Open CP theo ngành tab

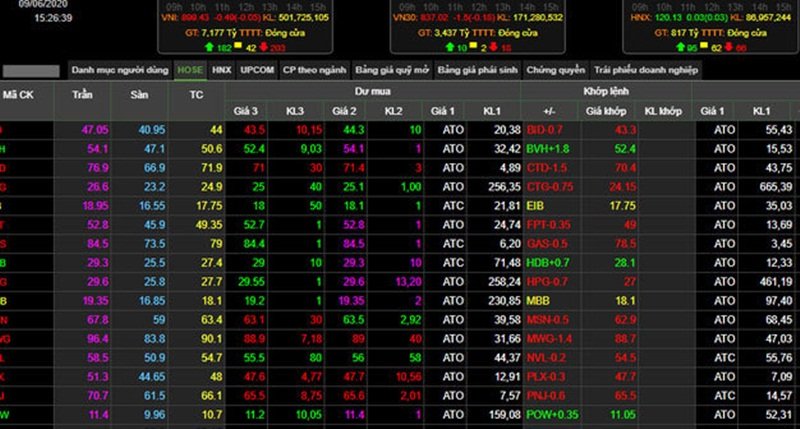(314, 70)
